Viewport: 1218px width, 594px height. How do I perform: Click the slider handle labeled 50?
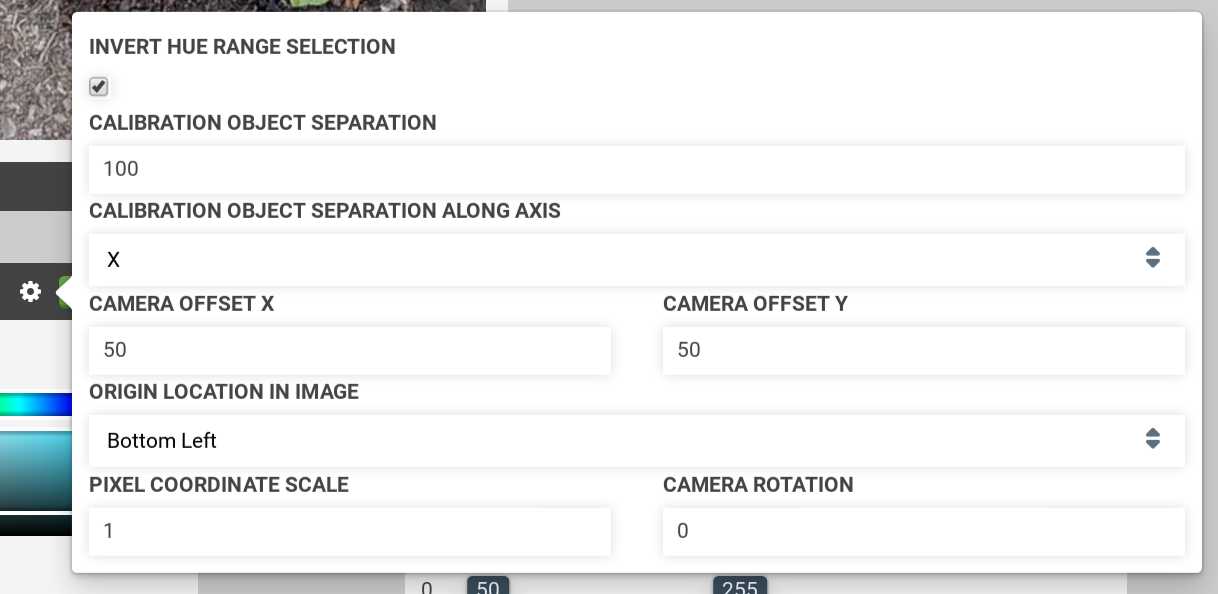point(487,585)
